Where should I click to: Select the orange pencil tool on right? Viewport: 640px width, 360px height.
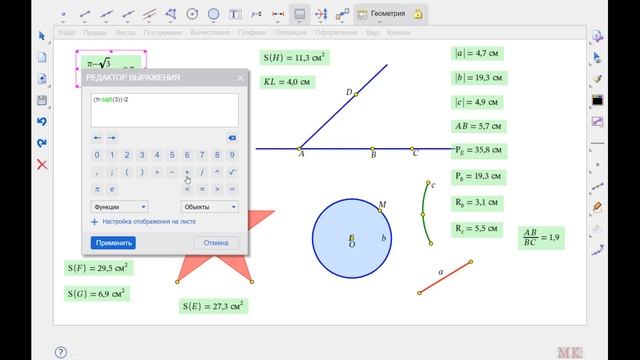(597, 207)
